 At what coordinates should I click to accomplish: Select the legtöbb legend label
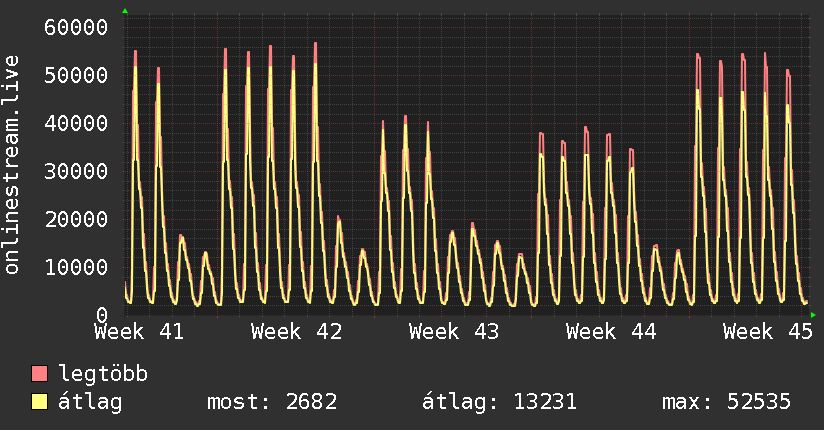(x=103, y=374)
